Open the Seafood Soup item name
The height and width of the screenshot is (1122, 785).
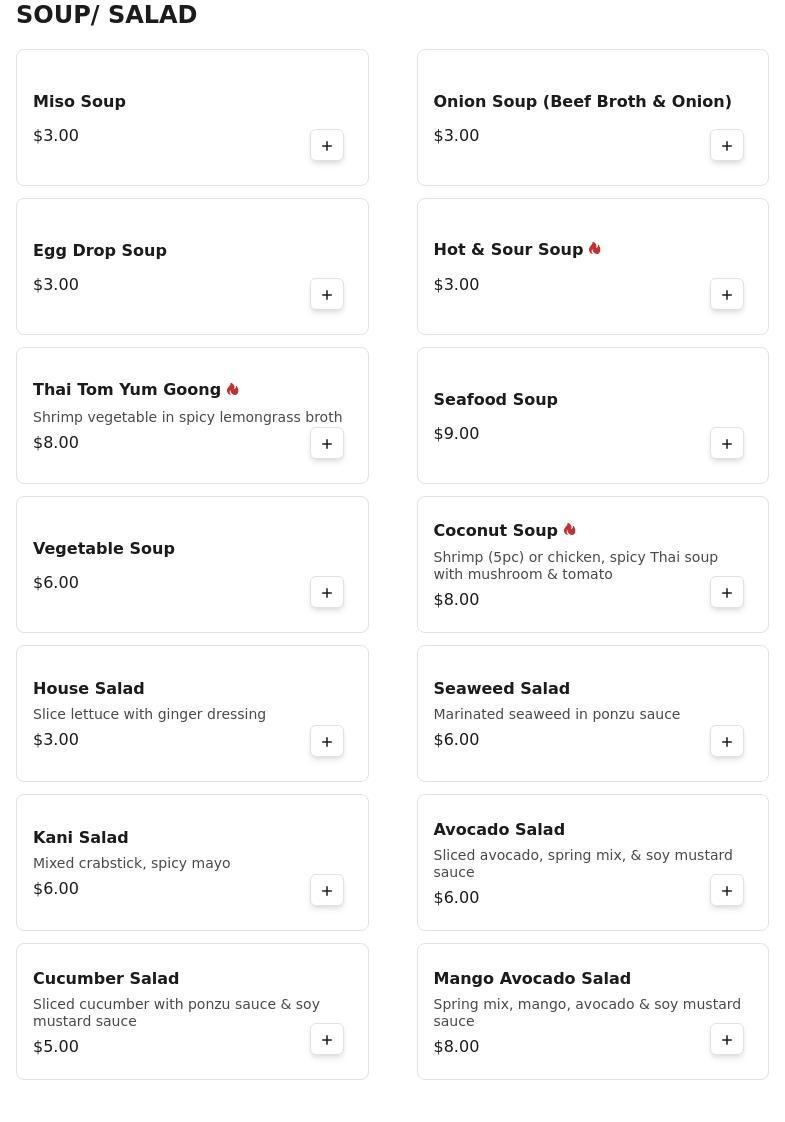point(495,399)
